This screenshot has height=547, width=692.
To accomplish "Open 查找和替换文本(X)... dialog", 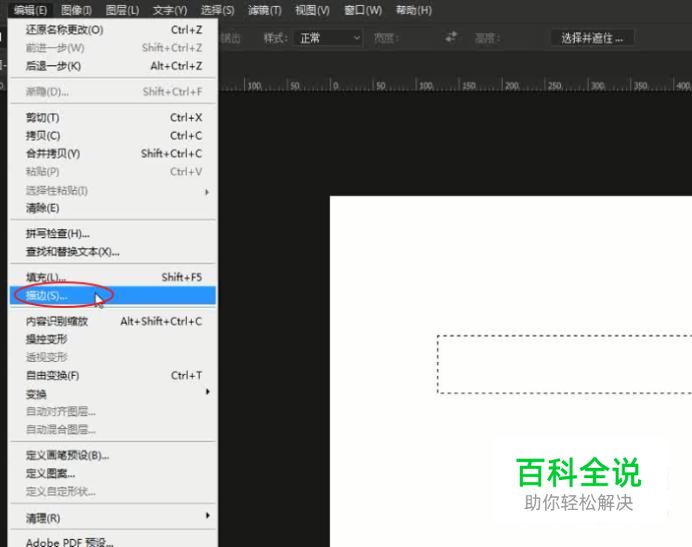I will [113, 252].
